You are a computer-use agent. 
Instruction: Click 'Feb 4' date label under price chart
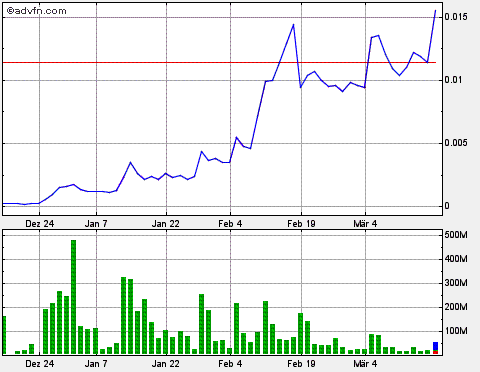(230, 223)
